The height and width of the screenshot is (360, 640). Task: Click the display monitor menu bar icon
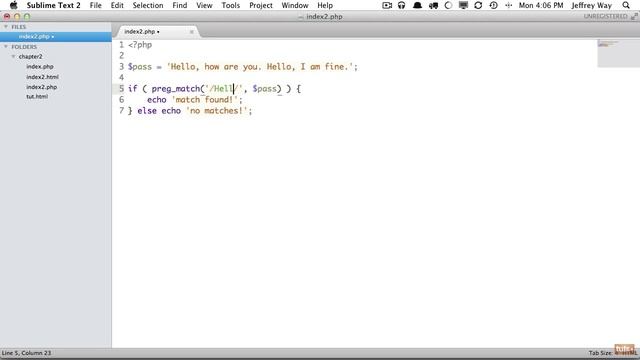463,5
